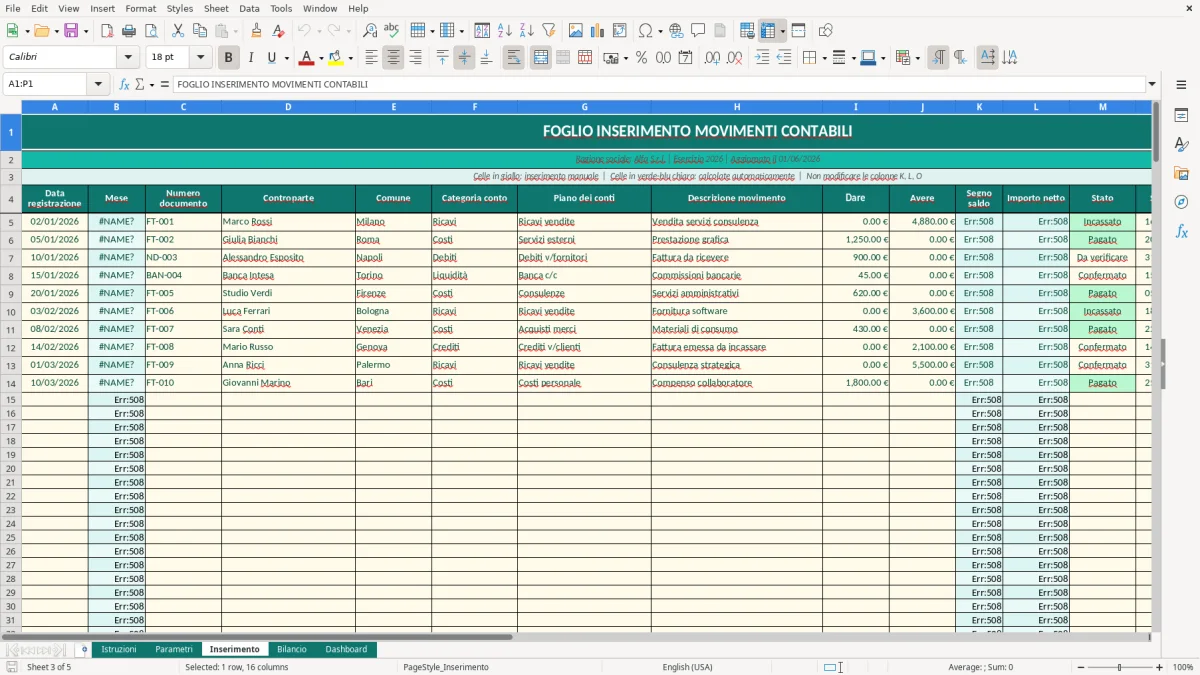Expand the font color dropdown arrow
Viewport: 1200px width, 675px height.
tap(321, 58)
